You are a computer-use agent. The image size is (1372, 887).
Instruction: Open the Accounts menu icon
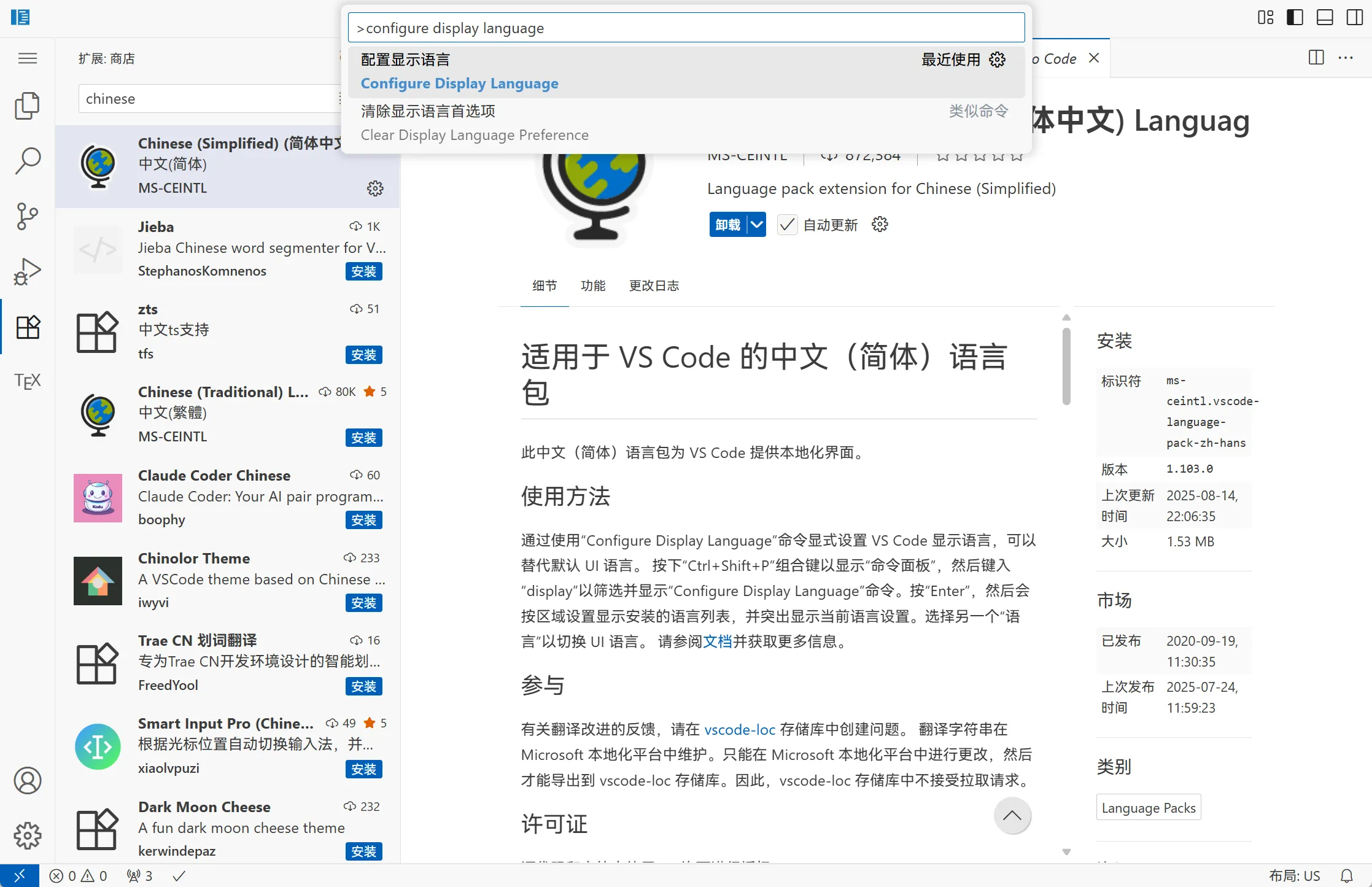27,780
